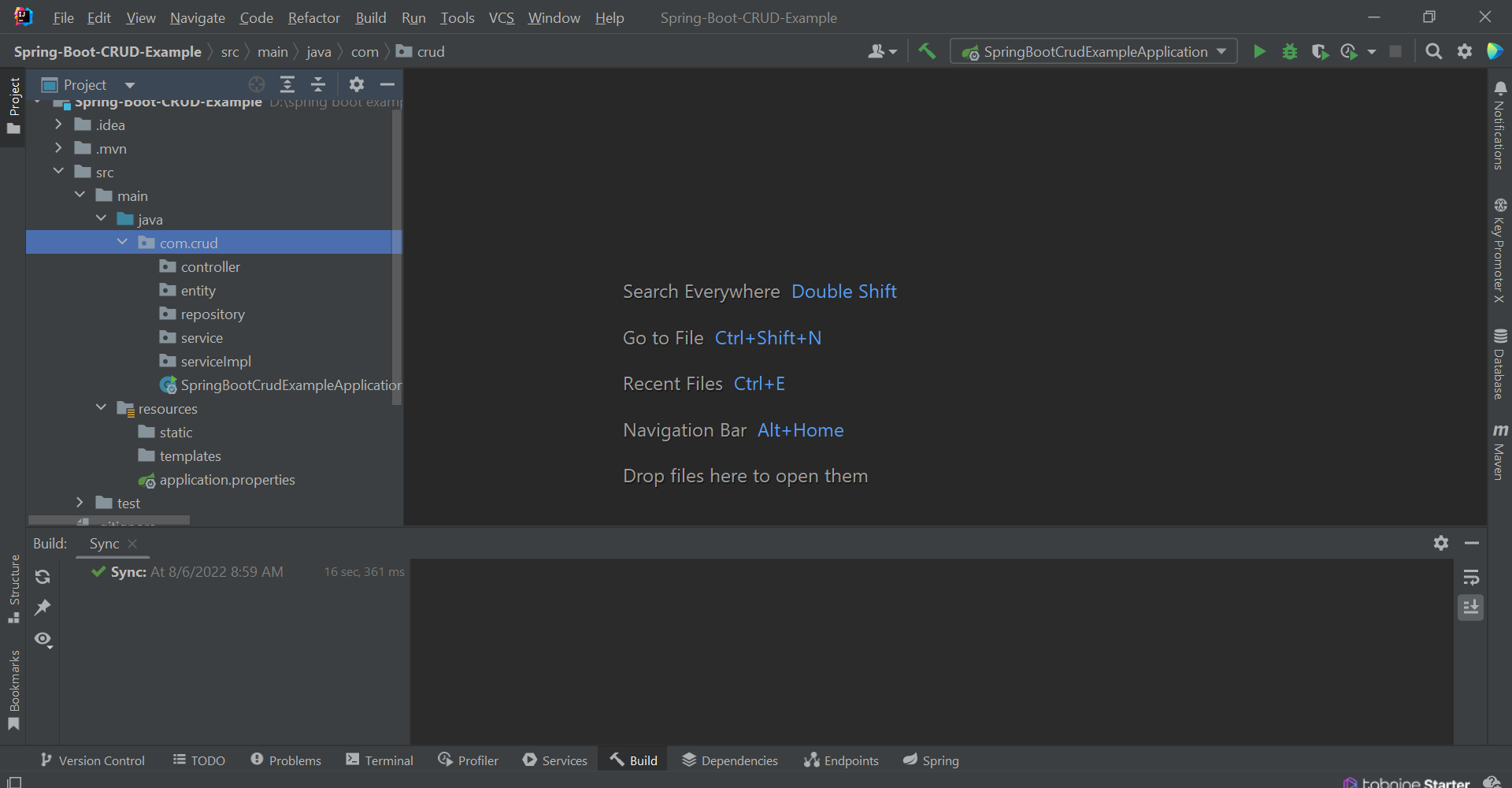Screen dimensions: 1512x788
Task: Switch to the Endpoints tool window tab
Action: point(840,760)
